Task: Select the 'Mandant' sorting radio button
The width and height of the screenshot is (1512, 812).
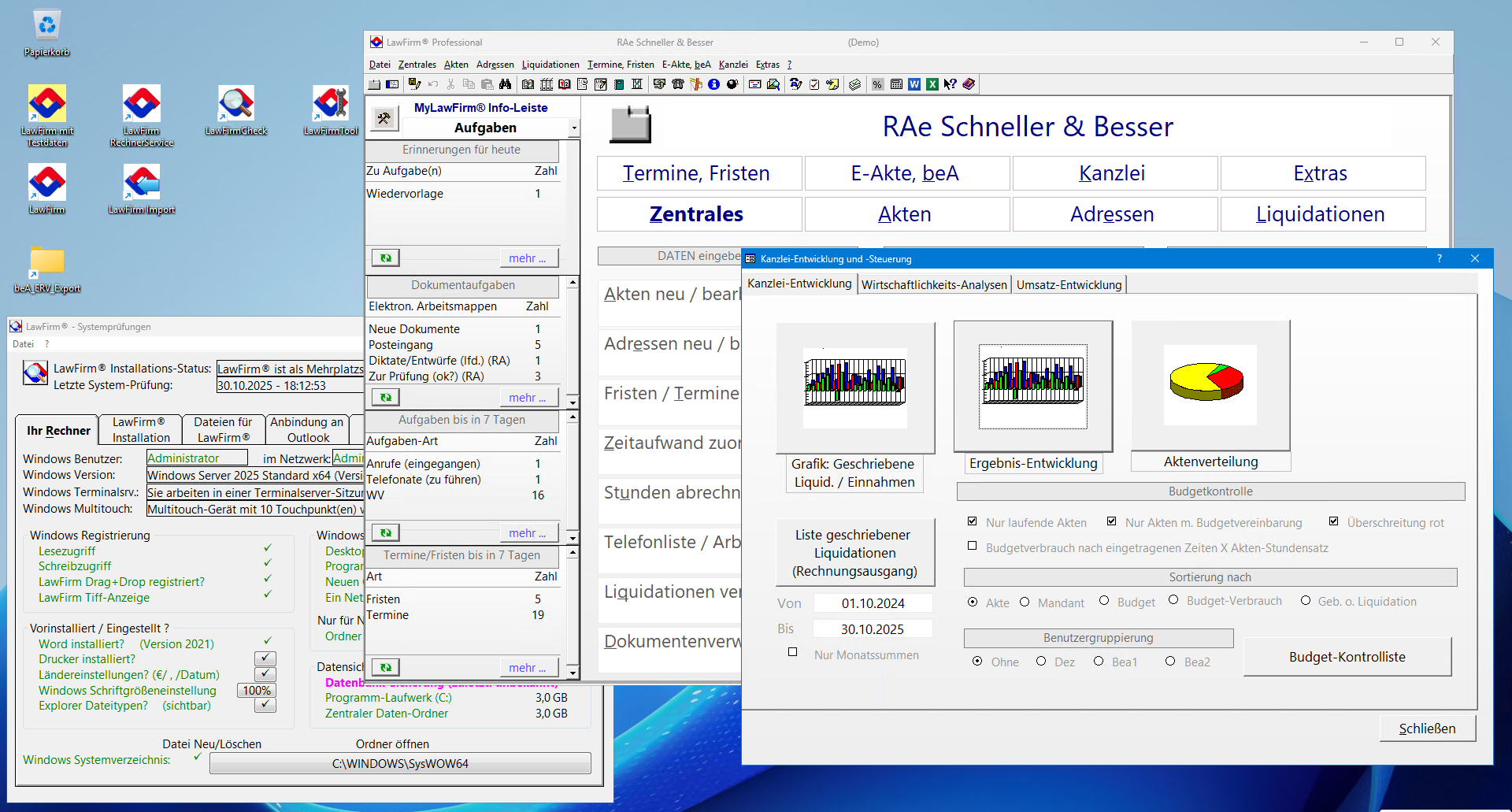Action: pos(1025,602)
